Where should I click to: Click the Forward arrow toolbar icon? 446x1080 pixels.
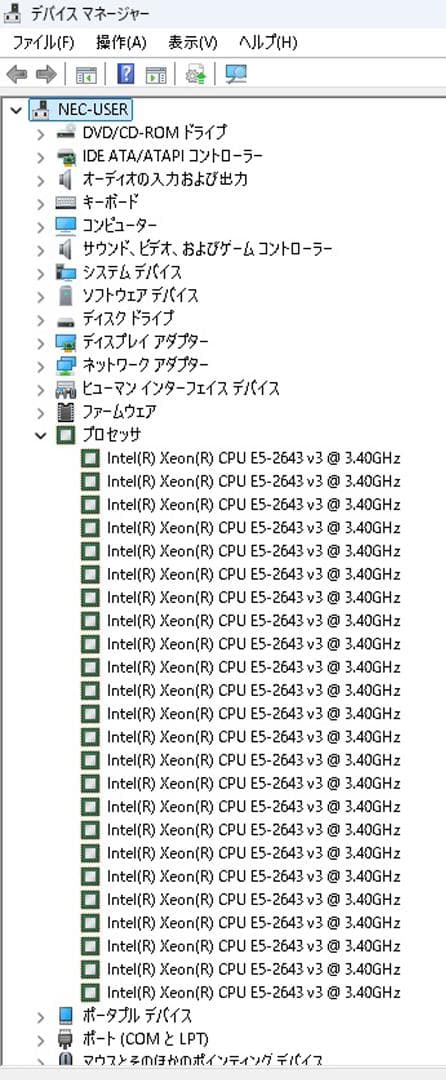coord(45,73)
